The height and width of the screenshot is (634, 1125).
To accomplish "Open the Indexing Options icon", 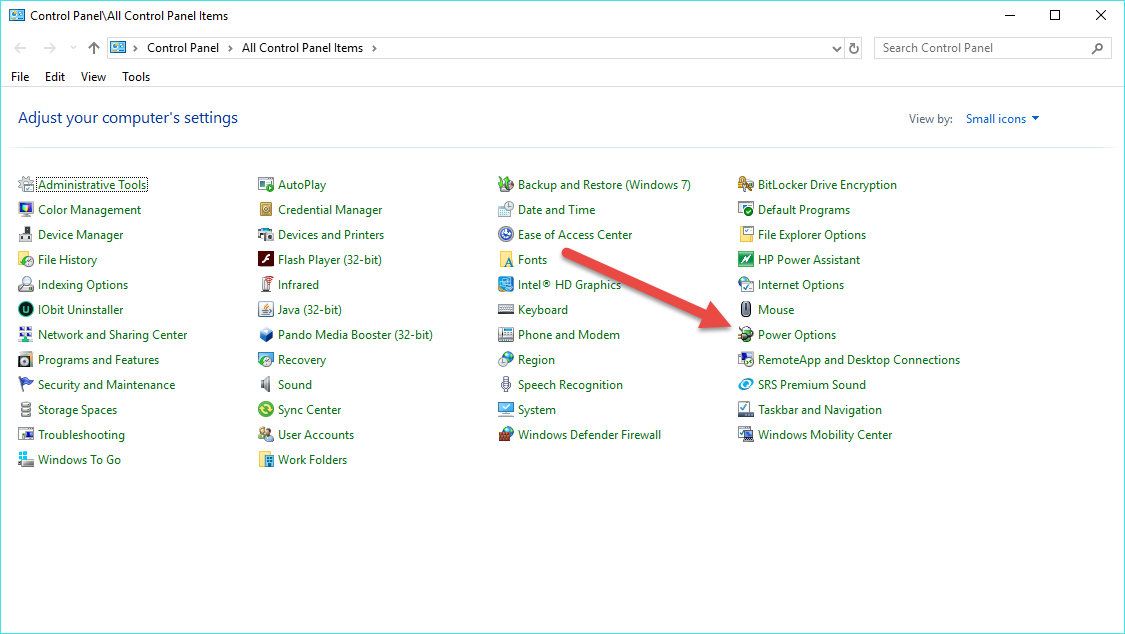I will click(26, 285).
